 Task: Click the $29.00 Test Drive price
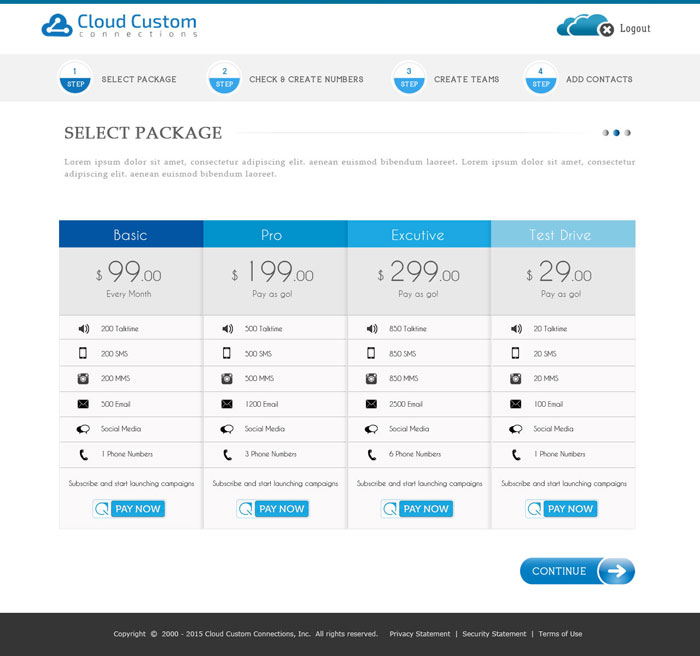pyautogui.click(x=559, y=271)
